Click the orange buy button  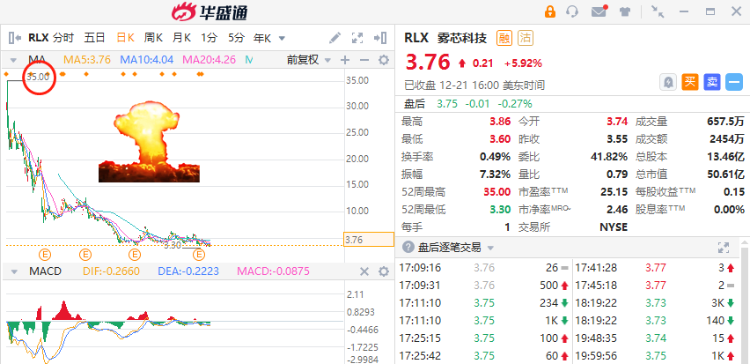pos(690,82)
